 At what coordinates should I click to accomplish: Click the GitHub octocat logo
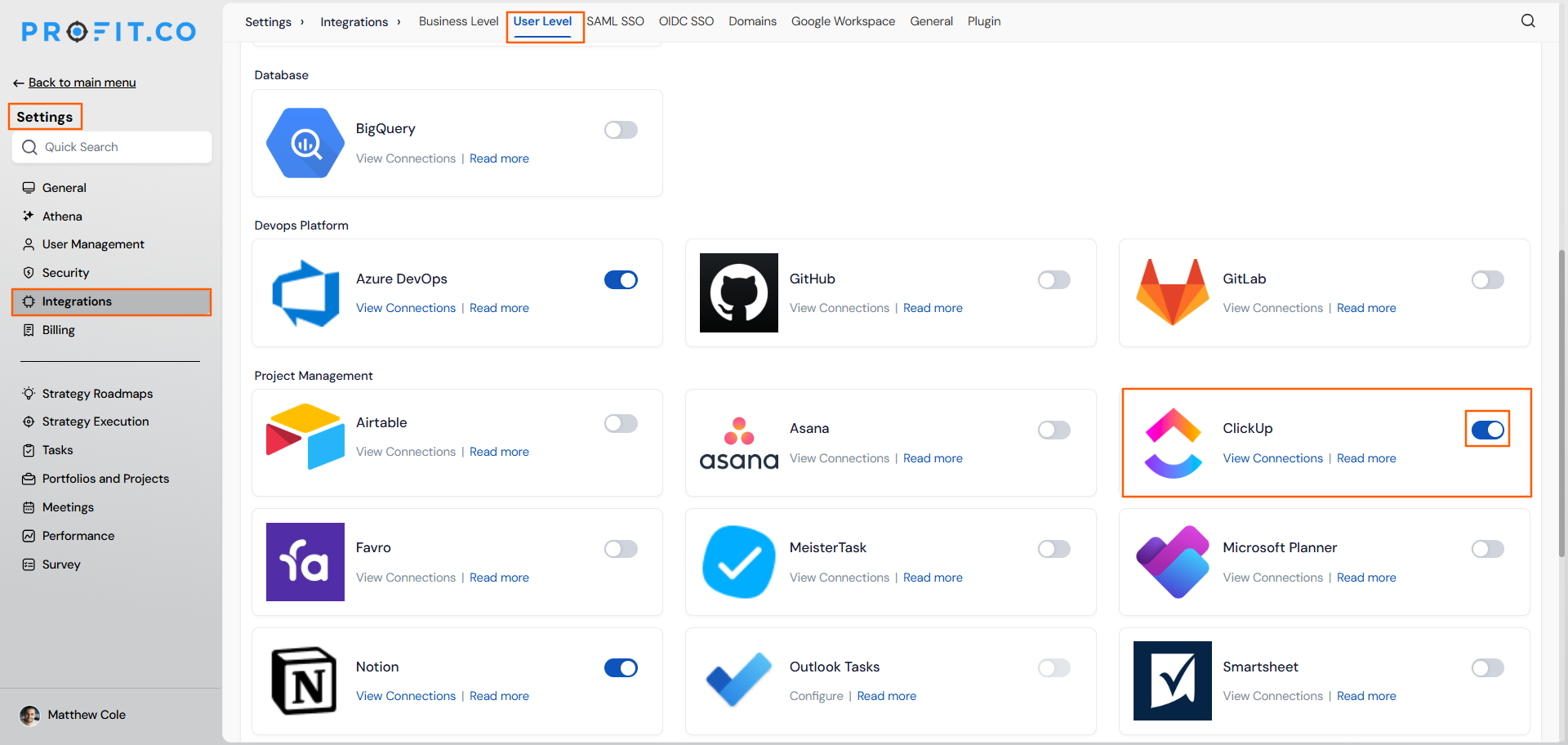(x=739, y=292)
